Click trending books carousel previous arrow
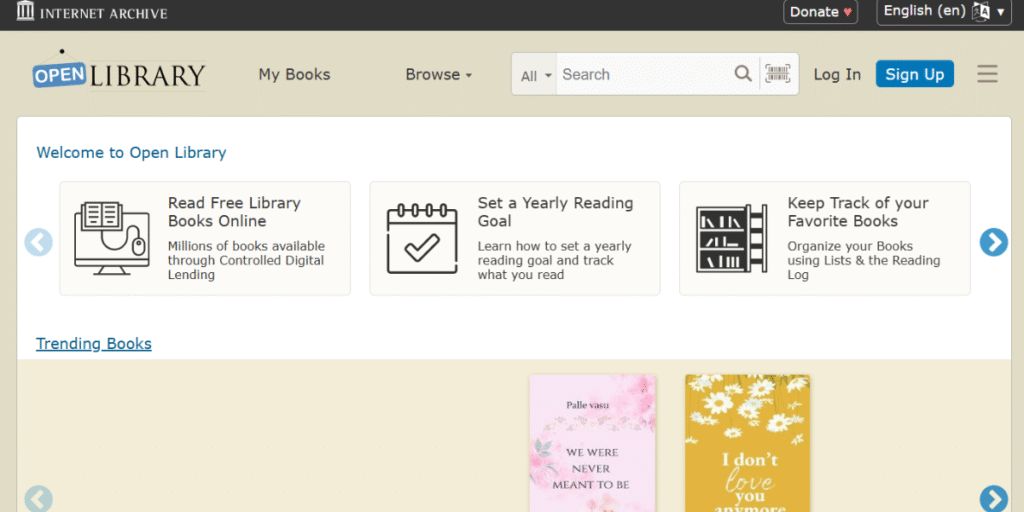1024x512 pixels. pyautogui.click(x=39, y=500)
